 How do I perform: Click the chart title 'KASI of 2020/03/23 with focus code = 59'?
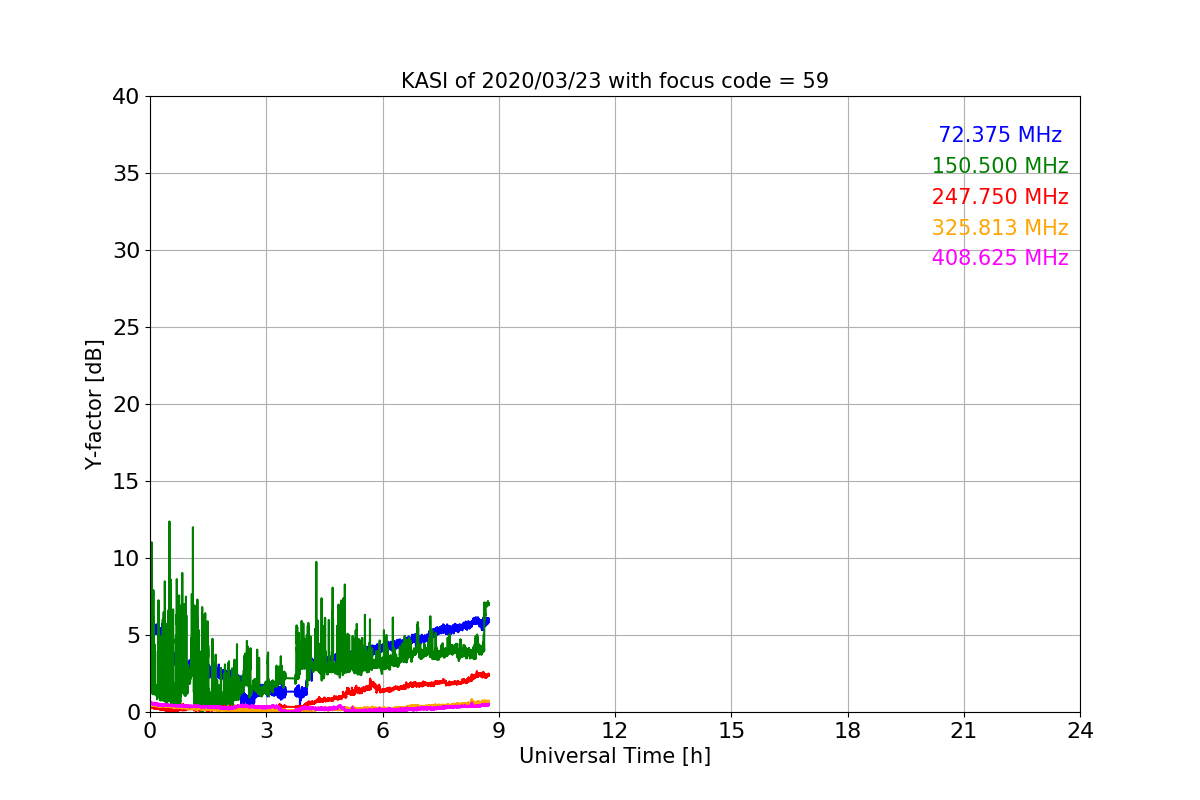(x=614, y=81)
